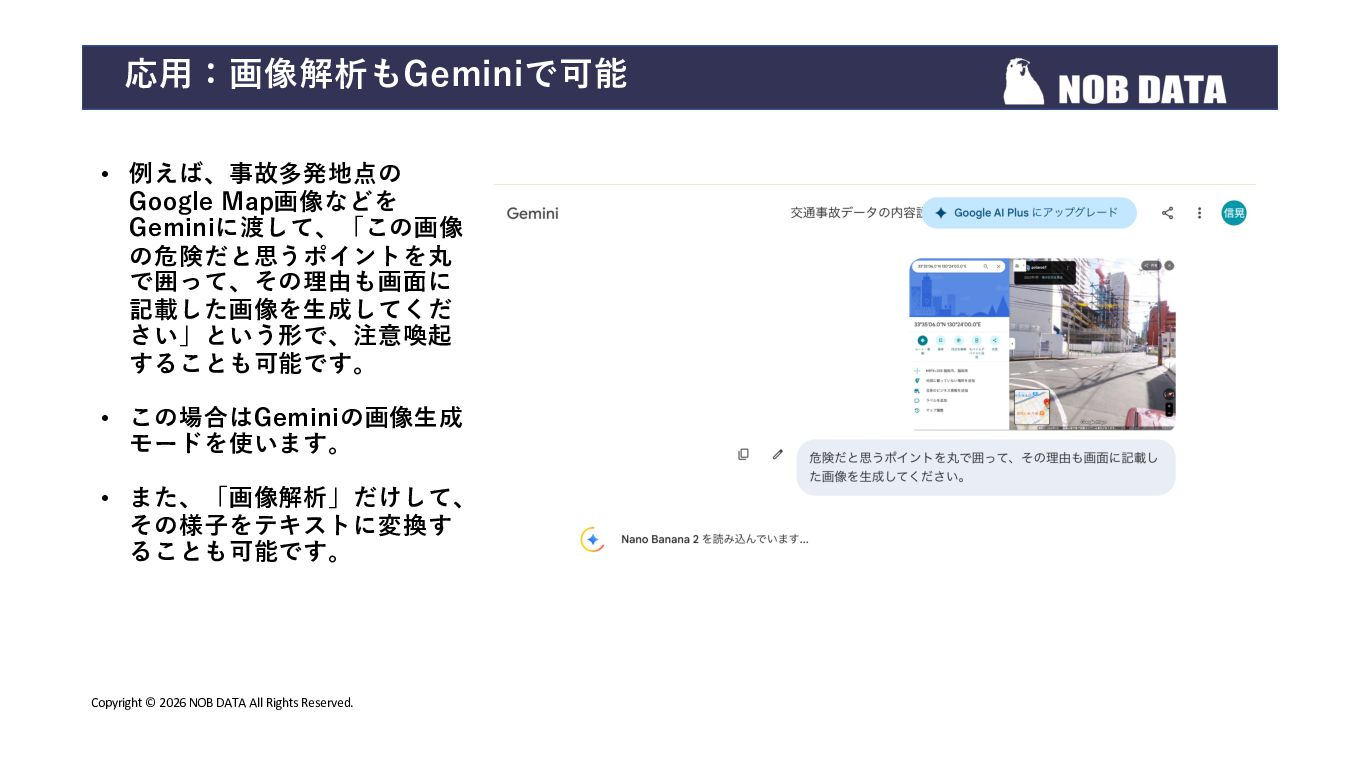Open the 信晃 account avatar

coord(1234,212)
